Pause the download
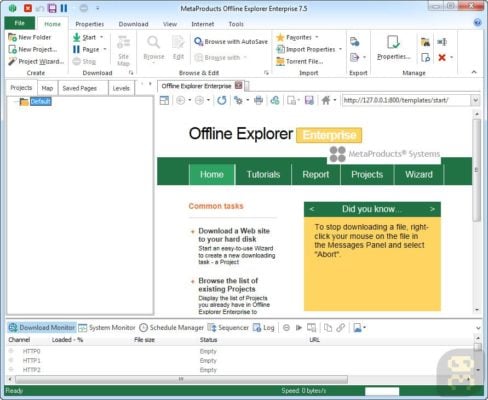The image size is (488, 400). (x=86, y=49)
